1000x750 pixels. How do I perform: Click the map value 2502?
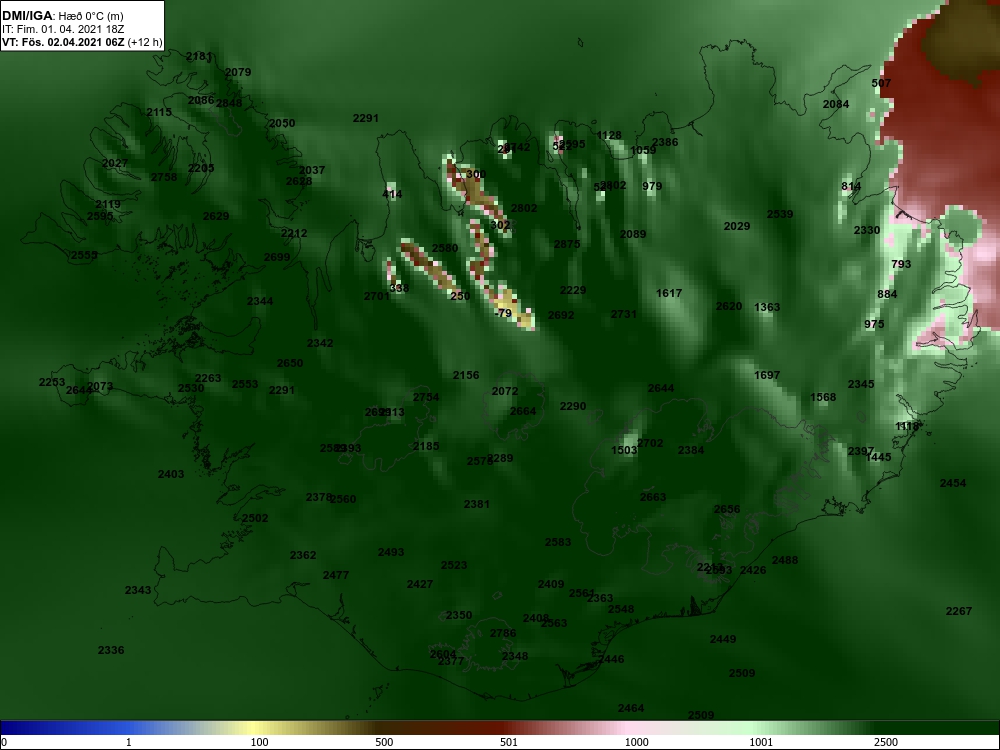point(255,518)
